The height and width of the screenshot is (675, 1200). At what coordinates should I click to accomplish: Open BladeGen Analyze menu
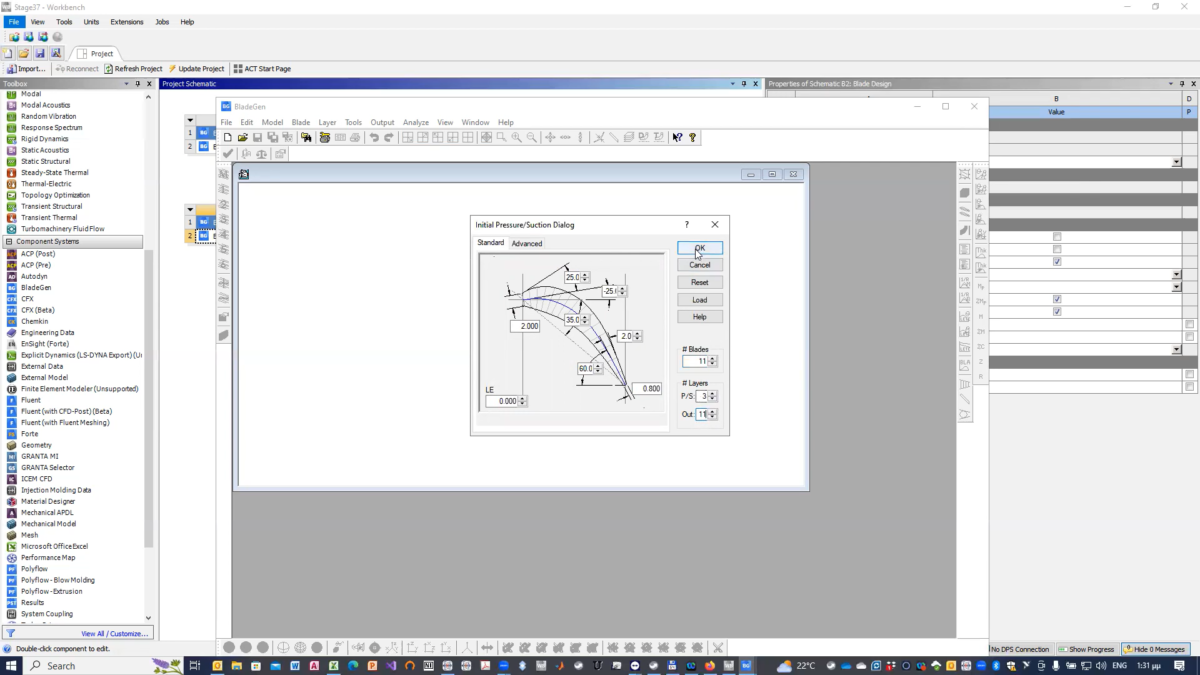416,122
